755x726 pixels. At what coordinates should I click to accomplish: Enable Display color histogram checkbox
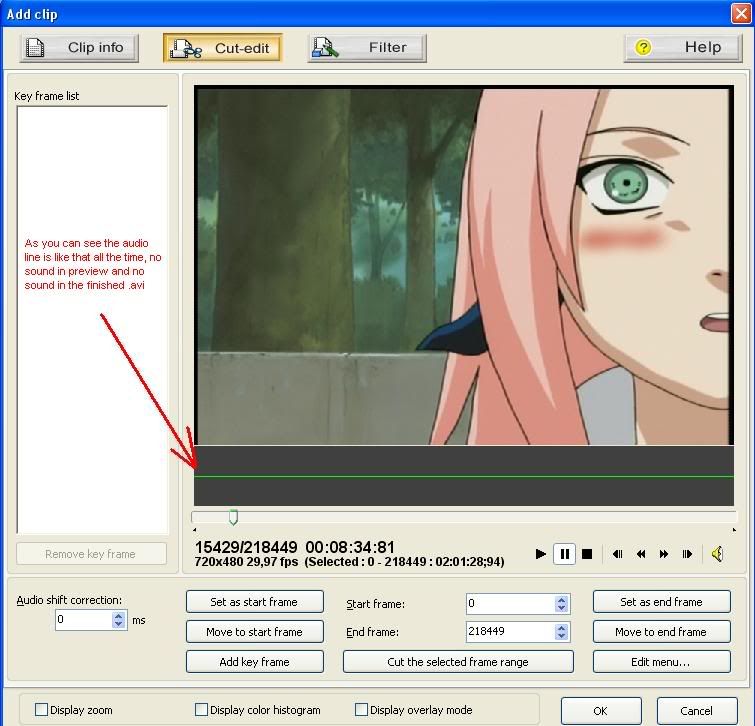click(201, 709)
